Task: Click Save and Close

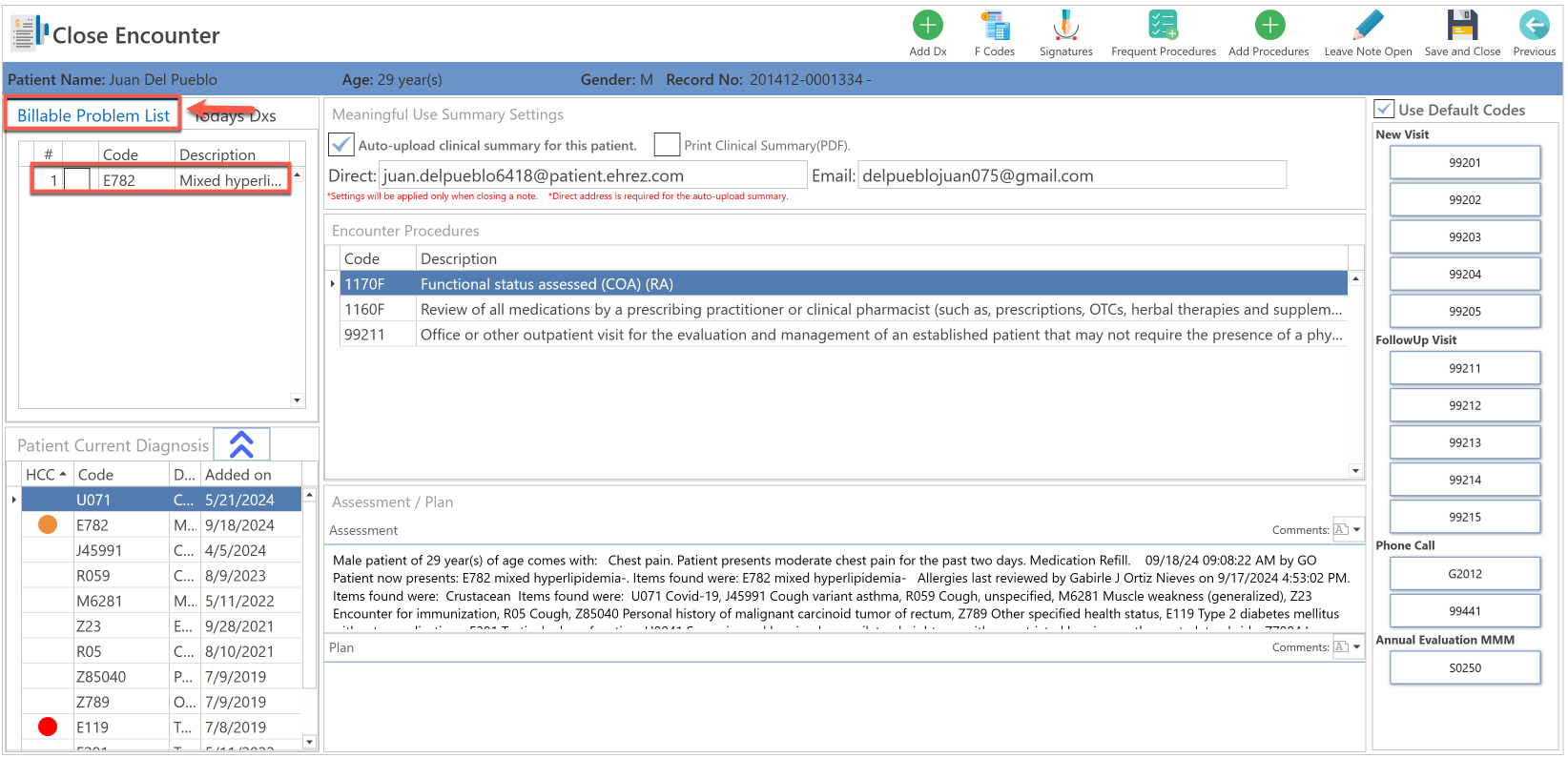Action: (1462, 25)
